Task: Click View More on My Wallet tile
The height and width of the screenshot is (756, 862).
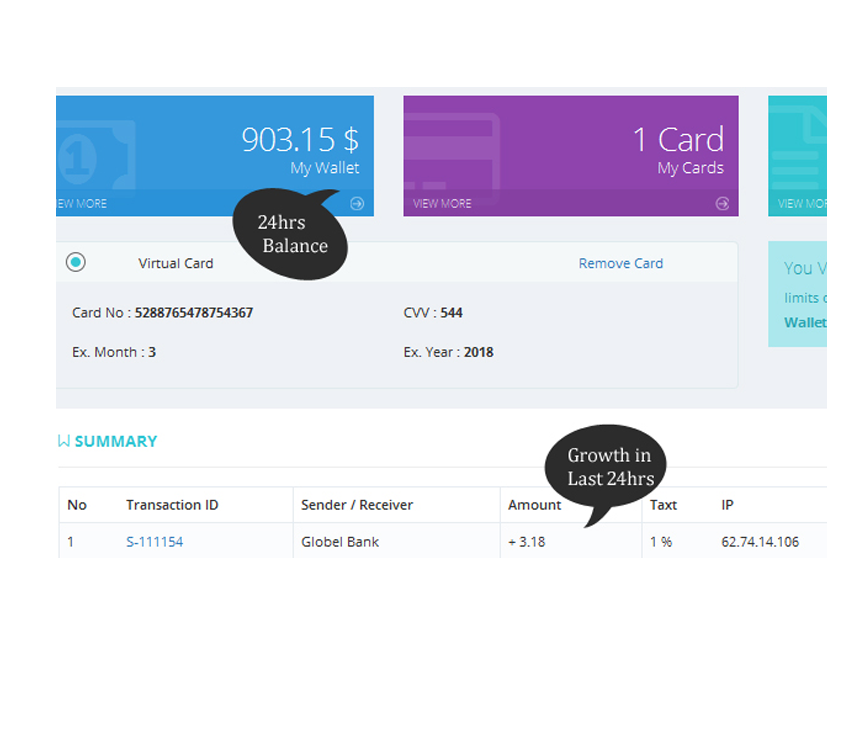Action: pyautogui.click(x=82, y=204)
